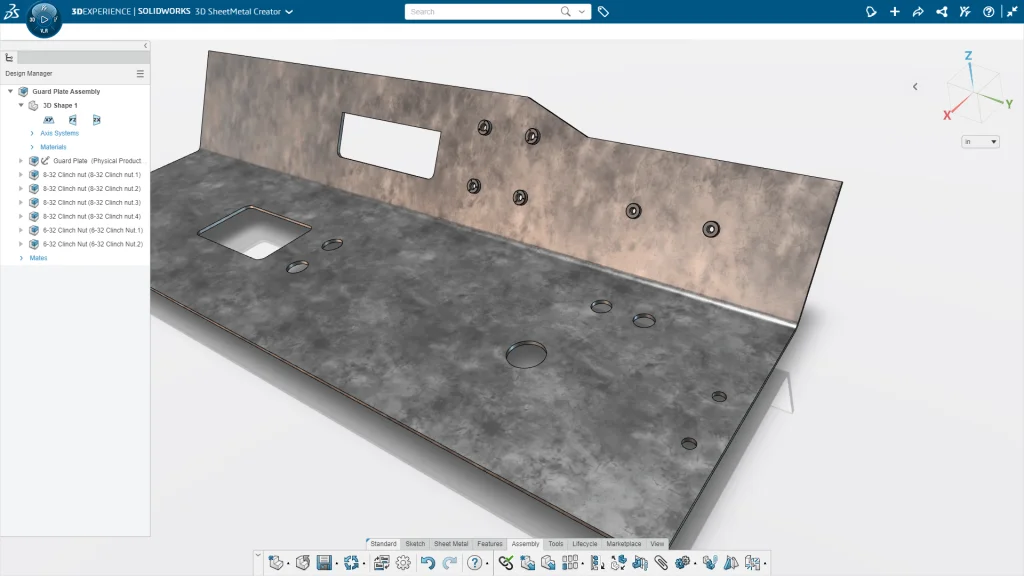The width and height of the screenshot is (1024, 576).
Task: Open the settings gear in bottom toolbar
Action: tap(404, 563)
